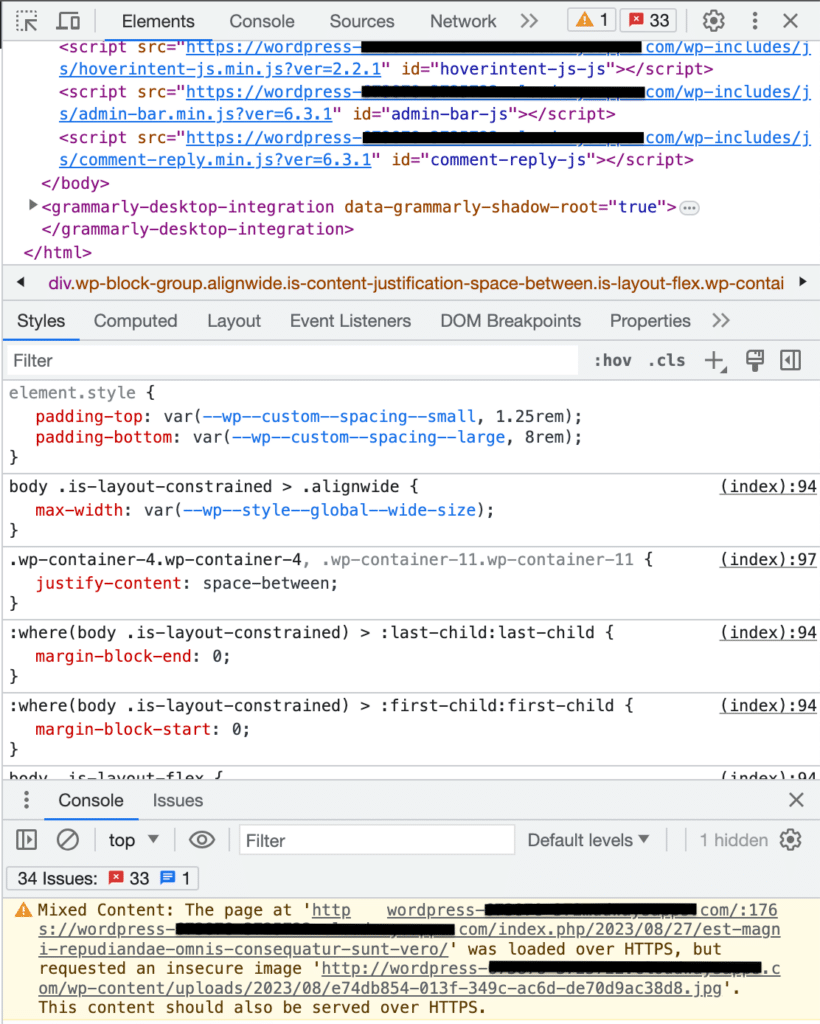Open the (index):97 source link
The width and height of the screenshot is (820, 1024).
pos(768,560)
